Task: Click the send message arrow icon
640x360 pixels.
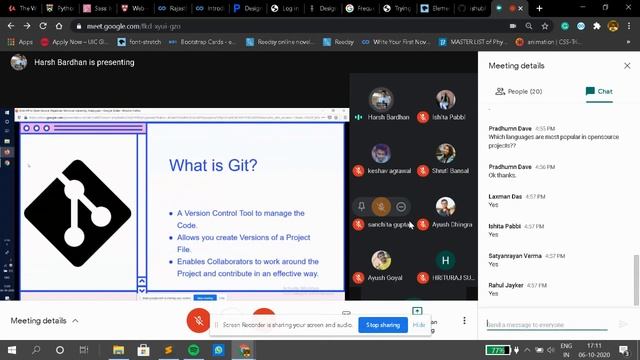Action: (x=623, y=324)
